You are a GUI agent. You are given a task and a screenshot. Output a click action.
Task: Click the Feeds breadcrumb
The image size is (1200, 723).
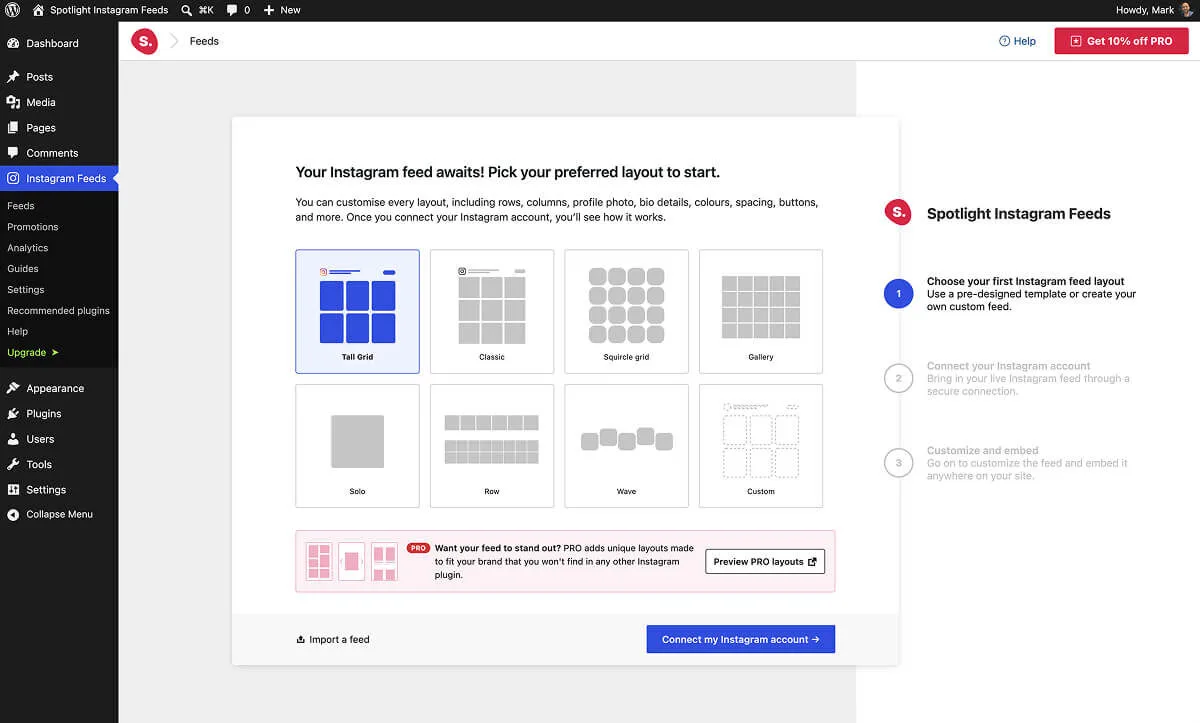tap(204, 41)
